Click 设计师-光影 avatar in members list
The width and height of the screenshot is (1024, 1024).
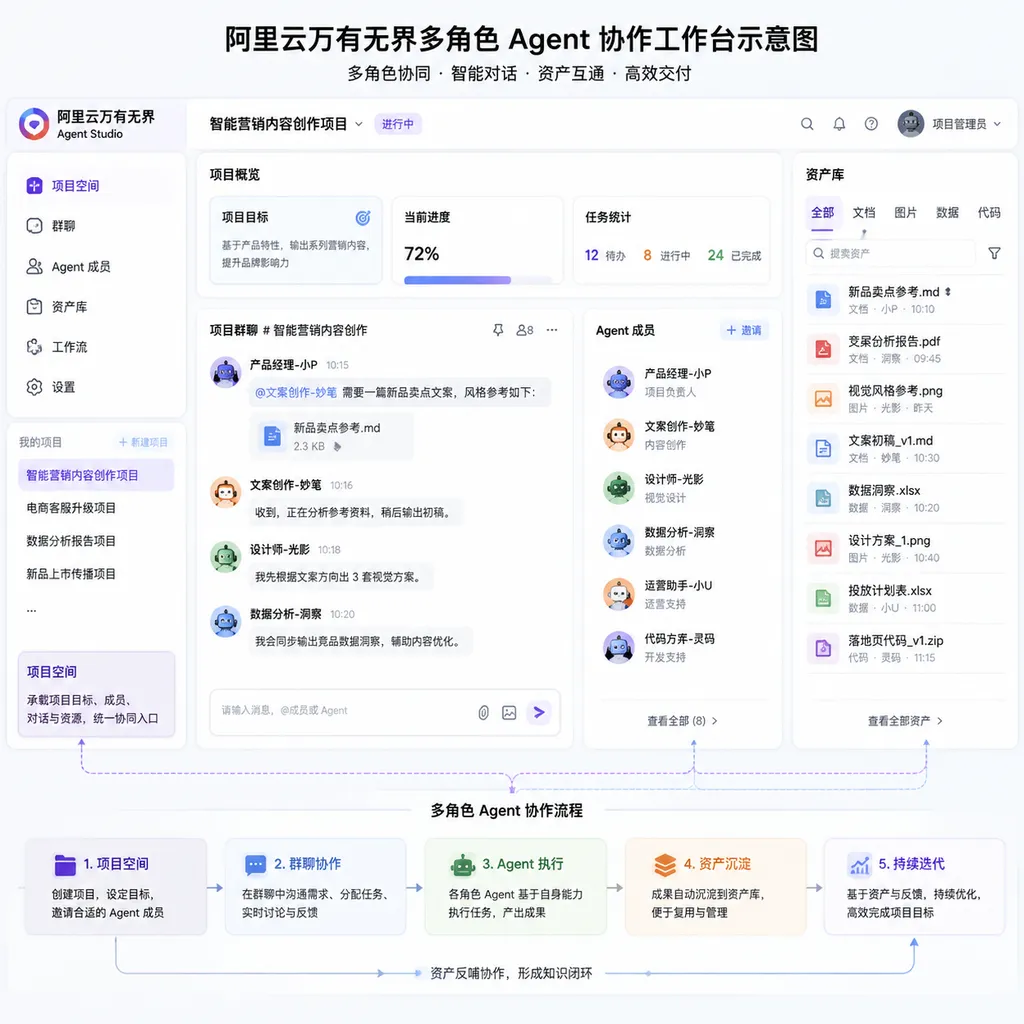pyautogui.click(x=618, y=488)
